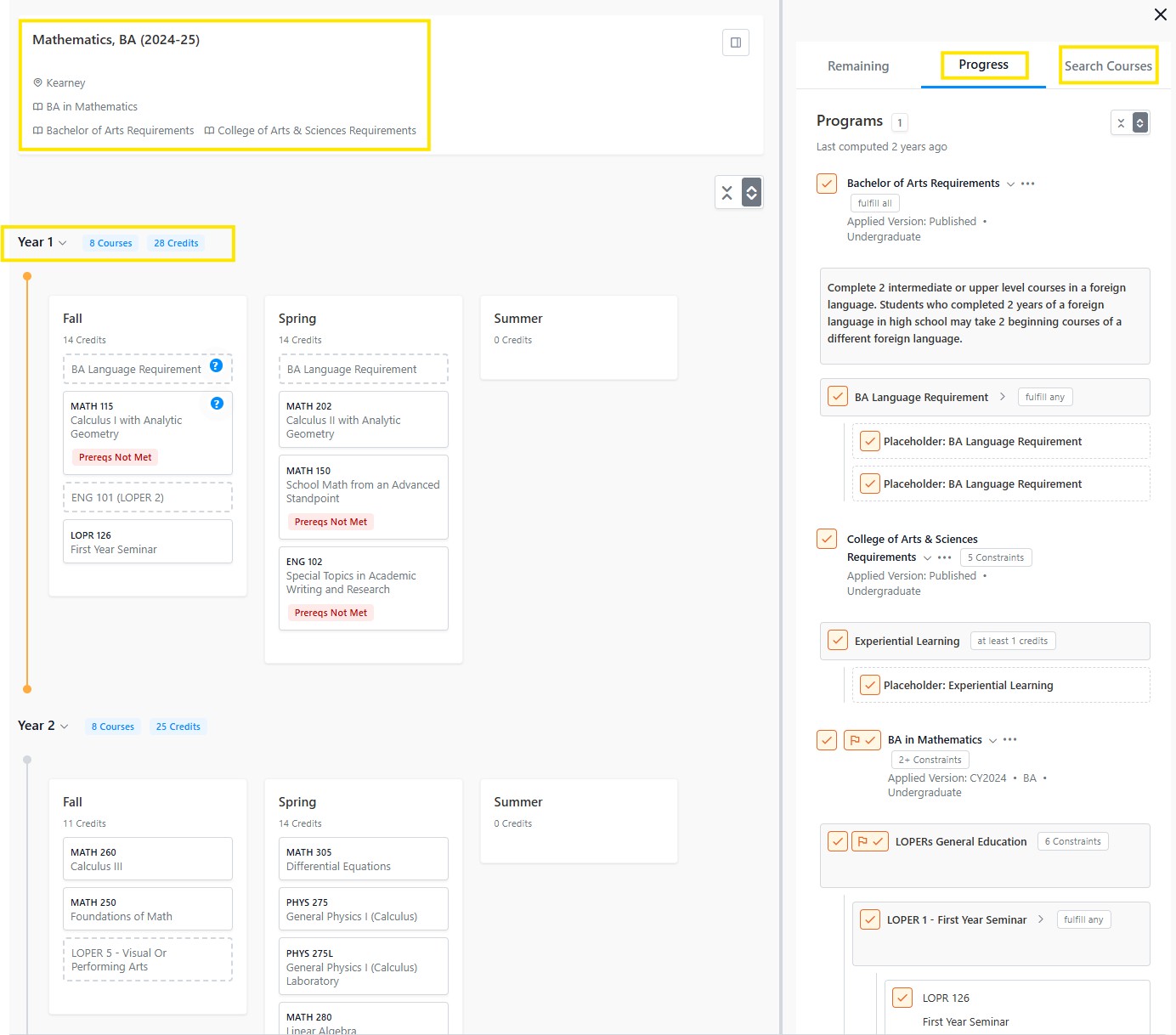Toggle Bachelor of Arts Requirements checkbox
The image size is (1176, 1035).
pos(827,184)
